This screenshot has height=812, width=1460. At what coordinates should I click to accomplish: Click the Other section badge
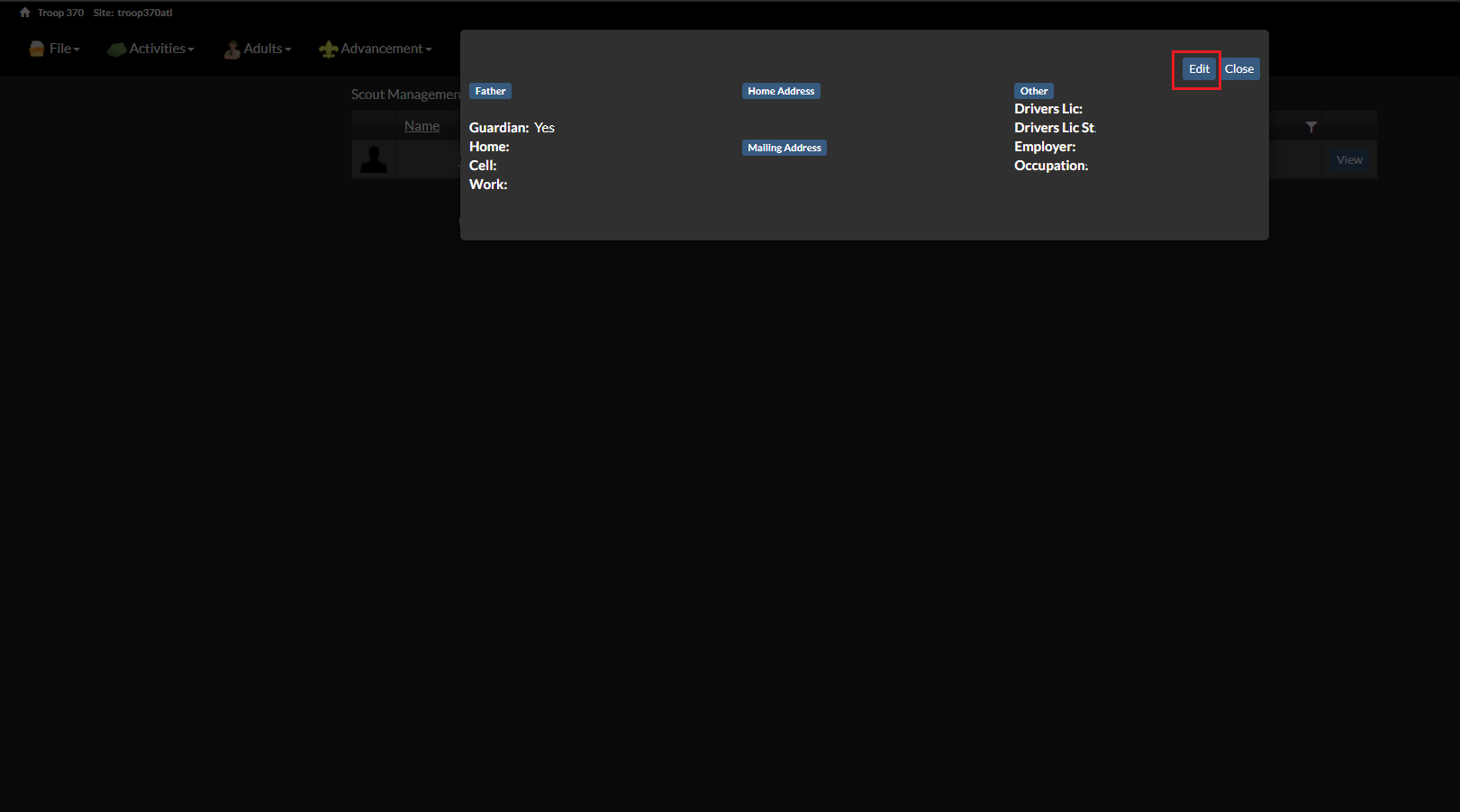pos(1033,90)
